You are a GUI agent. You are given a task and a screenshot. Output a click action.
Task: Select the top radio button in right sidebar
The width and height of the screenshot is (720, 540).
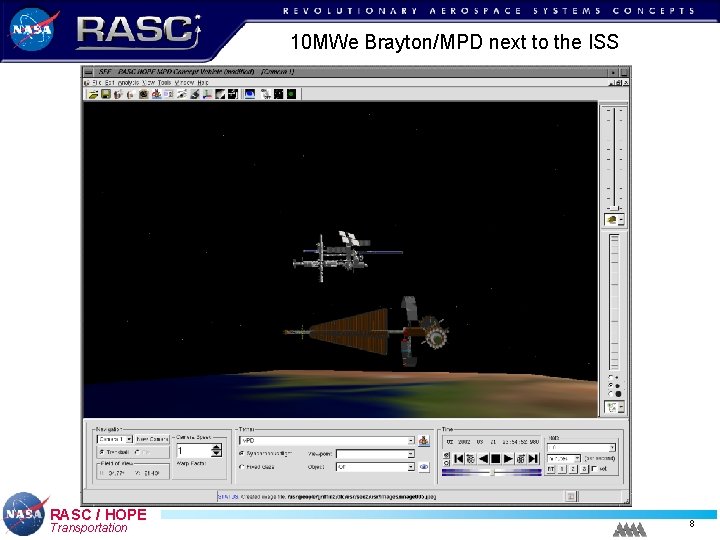coord(611,377)
